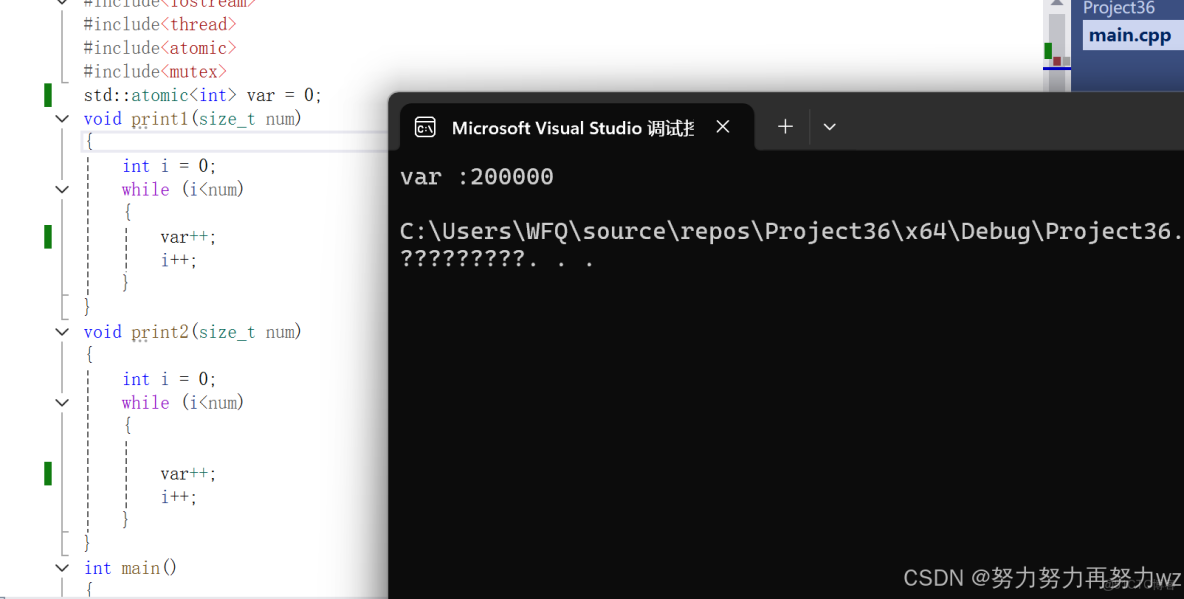Collapse the print1 function body

61,118
